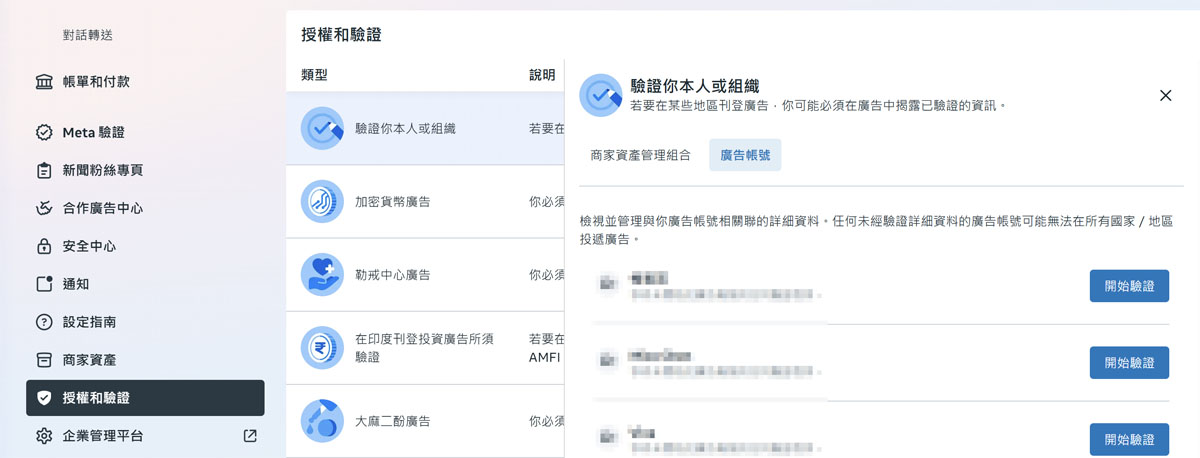The height and width of the screenshot is (458, 1200).
Task: Click the first ad account avatar
Action: point(607,285)
